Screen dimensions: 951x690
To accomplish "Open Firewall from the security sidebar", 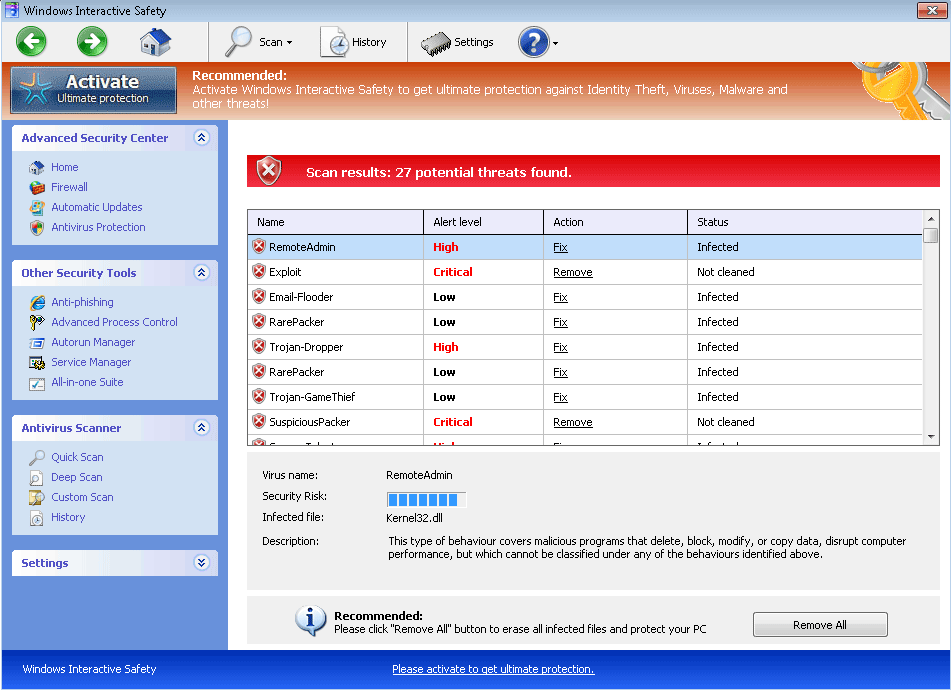I will click(x=69, y=187).
